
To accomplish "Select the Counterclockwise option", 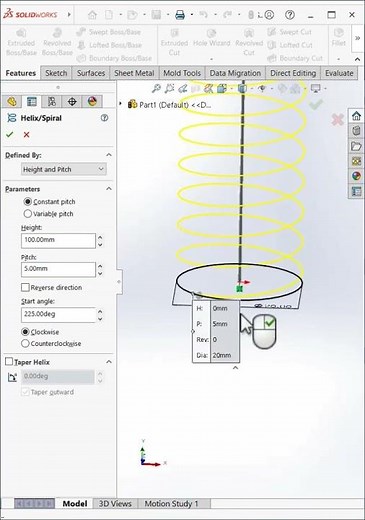I will (x=25, y=344).
